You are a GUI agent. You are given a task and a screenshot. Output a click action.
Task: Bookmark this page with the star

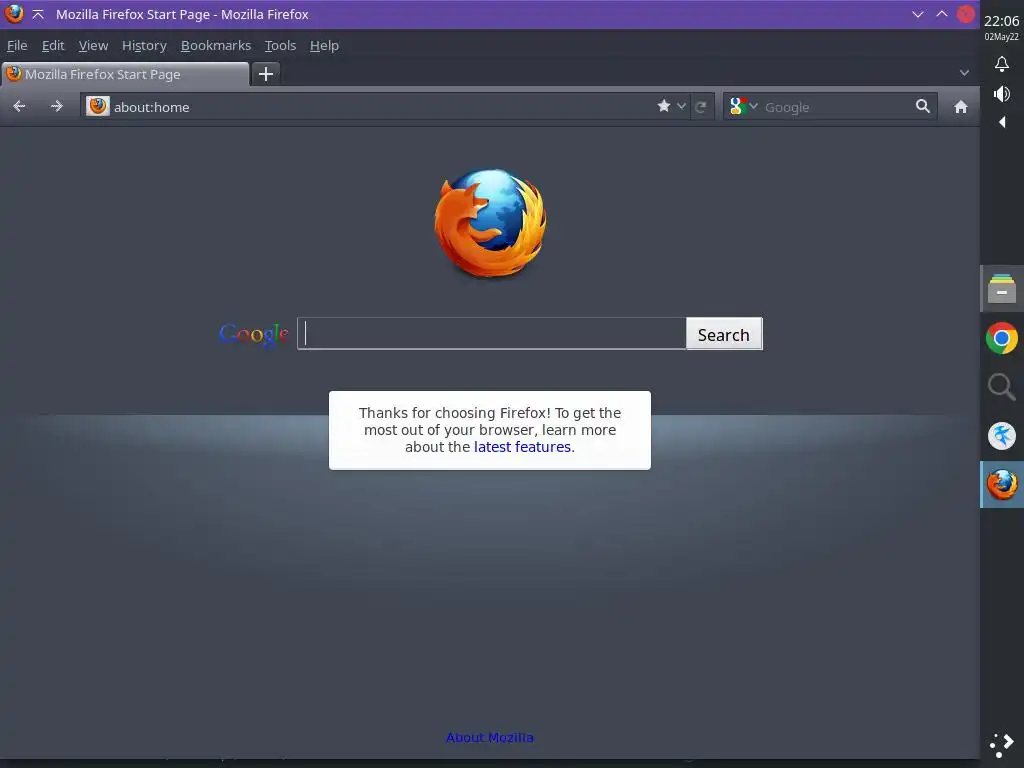(x=664, y=106)
